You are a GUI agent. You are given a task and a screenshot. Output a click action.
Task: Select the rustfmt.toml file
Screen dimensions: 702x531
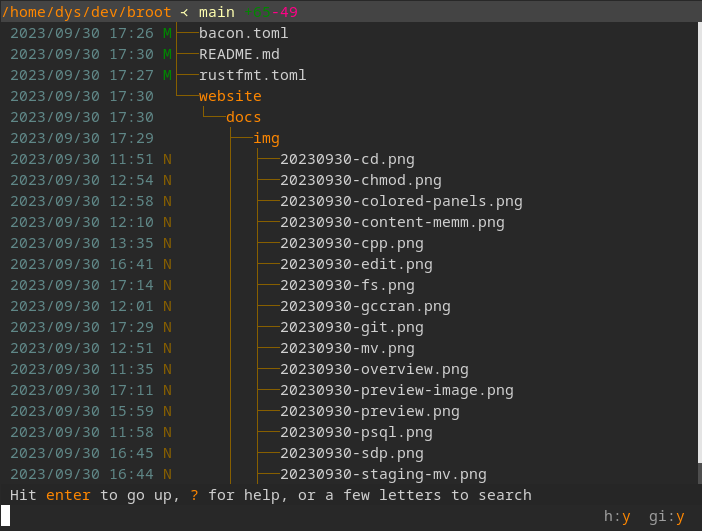click(253, 75)
